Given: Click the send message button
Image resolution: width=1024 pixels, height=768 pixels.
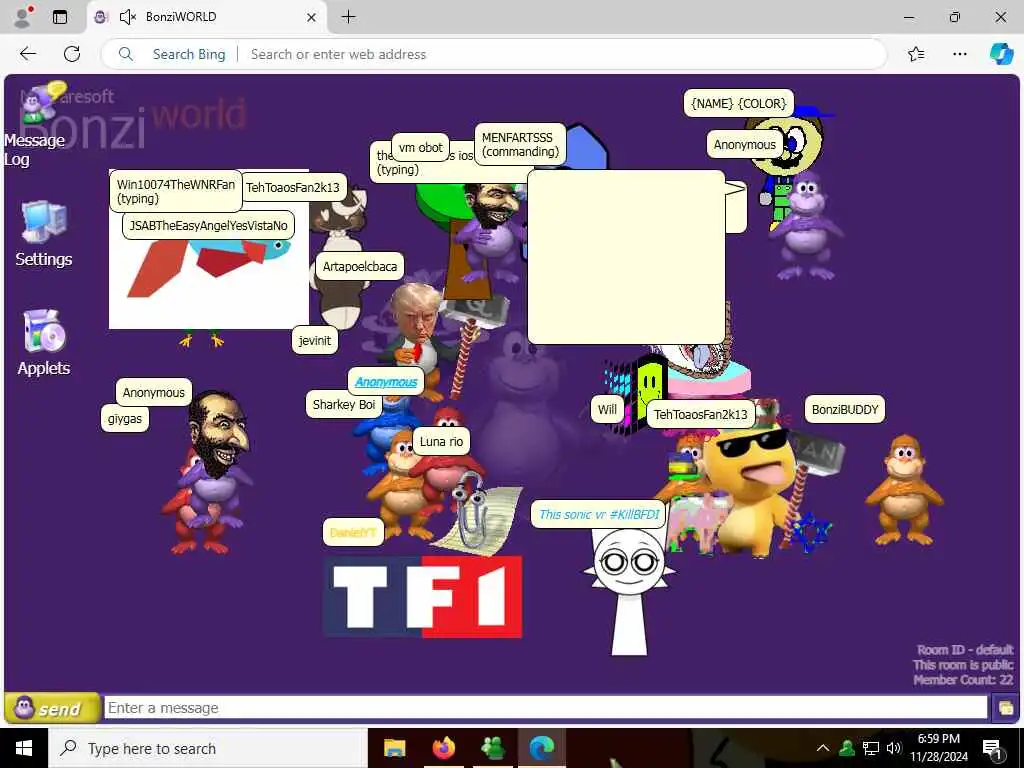Looking at the screenshot, I should [52, 708].
